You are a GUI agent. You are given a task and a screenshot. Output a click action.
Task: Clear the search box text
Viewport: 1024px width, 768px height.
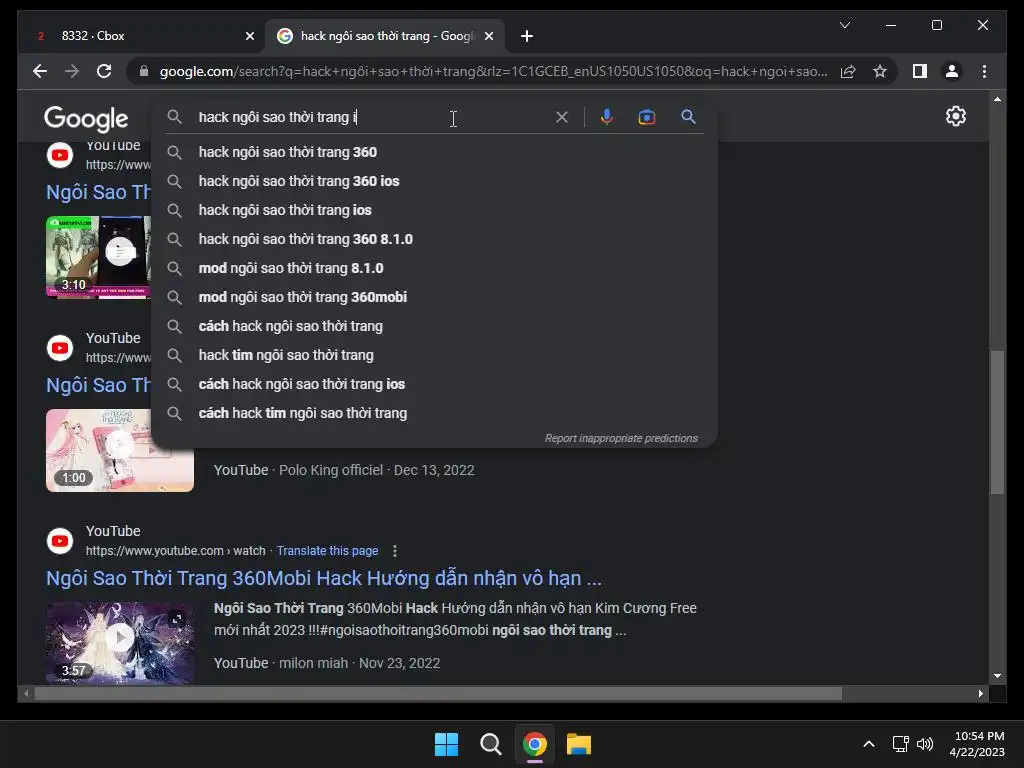562,117
